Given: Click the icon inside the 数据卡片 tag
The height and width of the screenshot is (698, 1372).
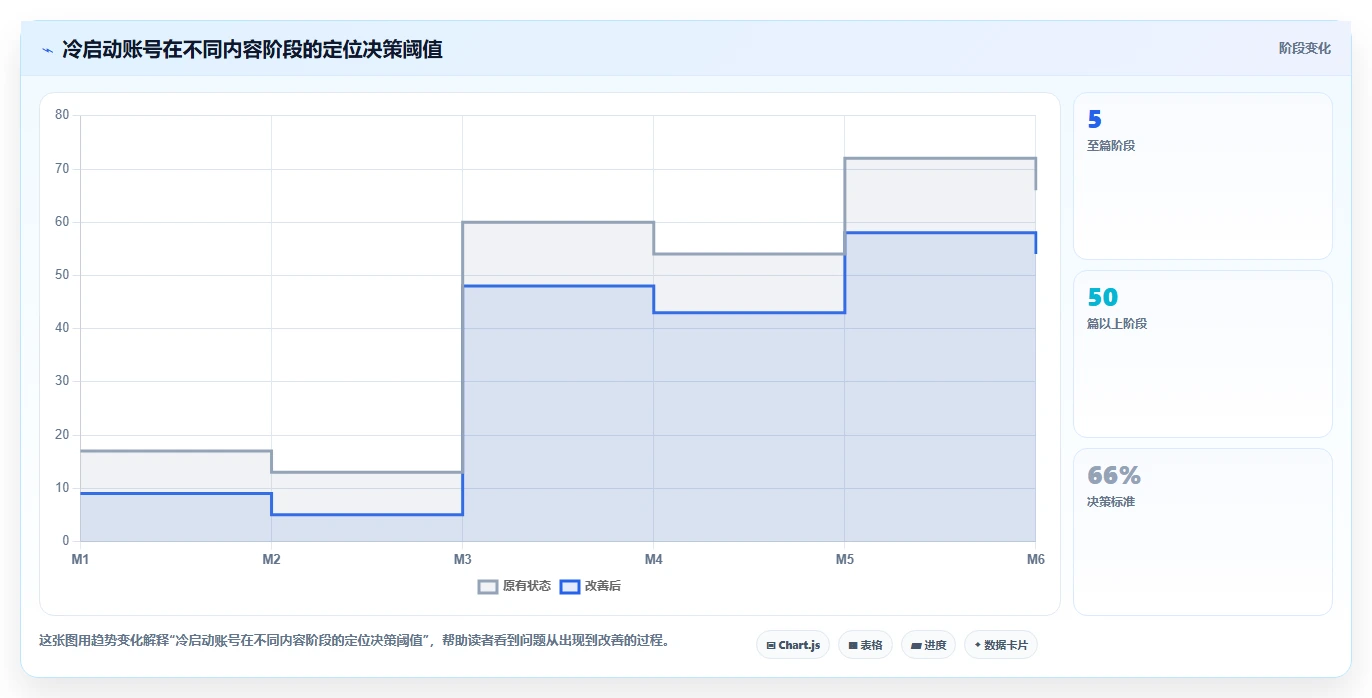Looking at the screenshot, I should coord(978,645).
